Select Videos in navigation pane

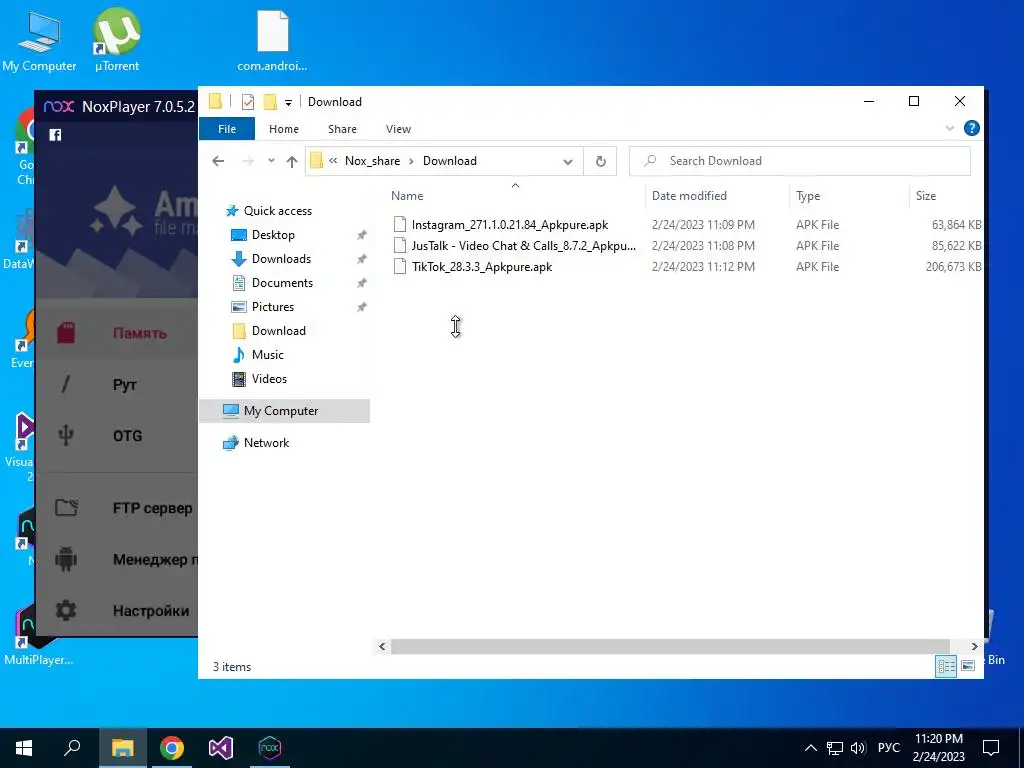269,379
